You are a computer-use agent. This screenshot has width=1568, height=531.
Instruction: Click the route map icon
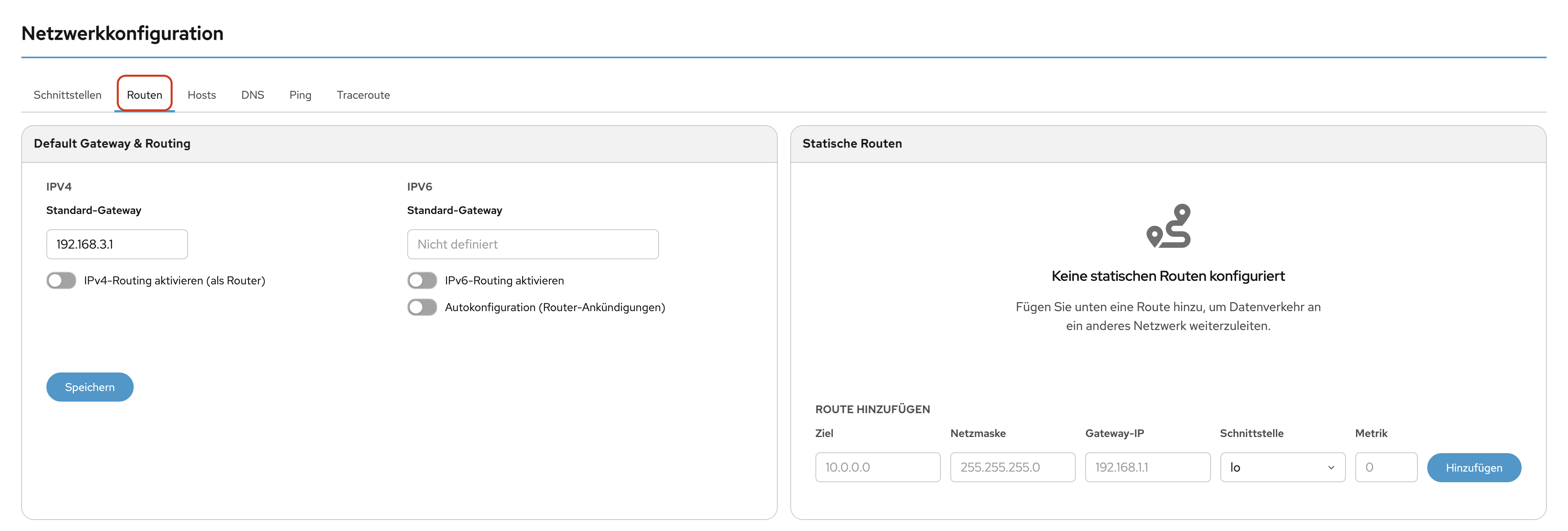[1168, 226]
